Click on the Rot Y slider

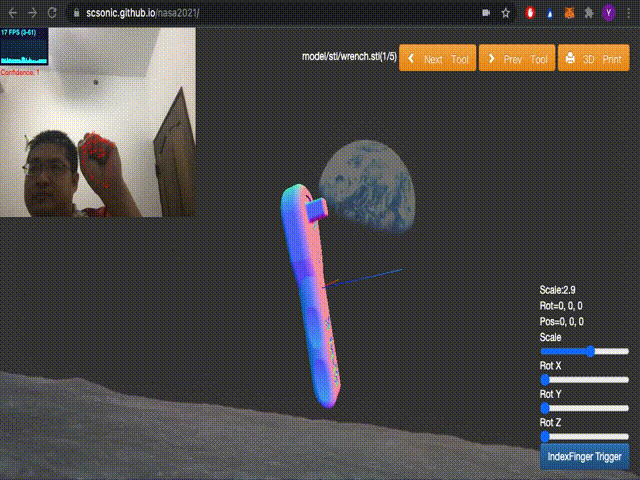point(585,408)
